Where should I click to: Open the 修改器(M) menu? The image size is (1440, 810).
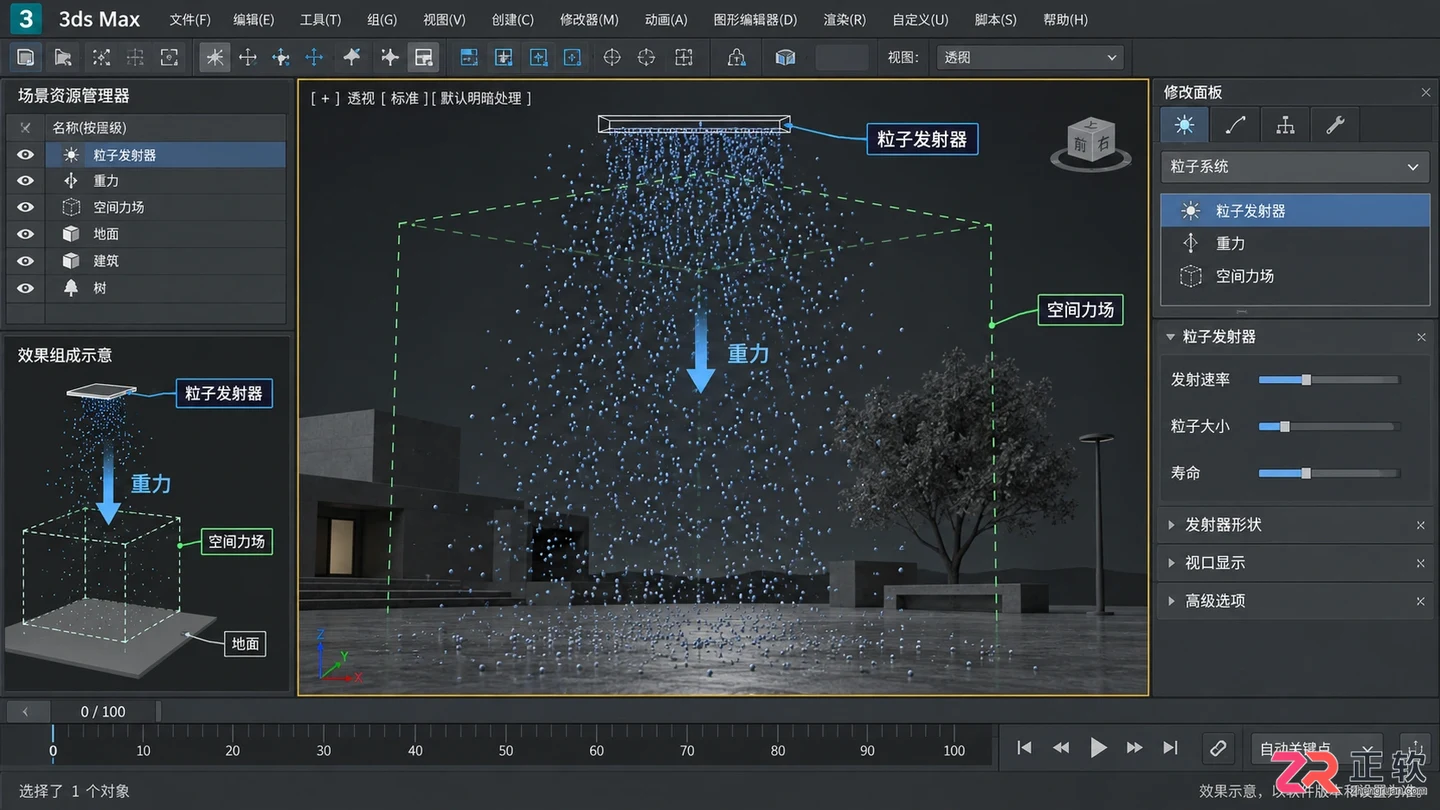[589, 20]
